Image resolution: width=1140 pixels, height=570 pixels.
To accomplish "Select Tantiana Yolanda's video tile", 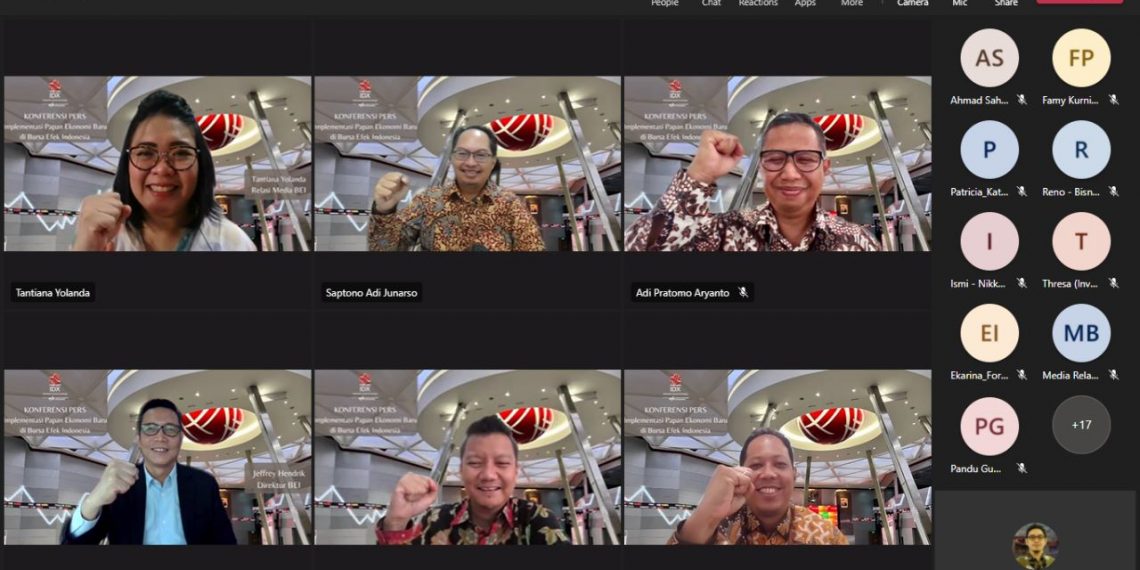I will coord(158,164).
